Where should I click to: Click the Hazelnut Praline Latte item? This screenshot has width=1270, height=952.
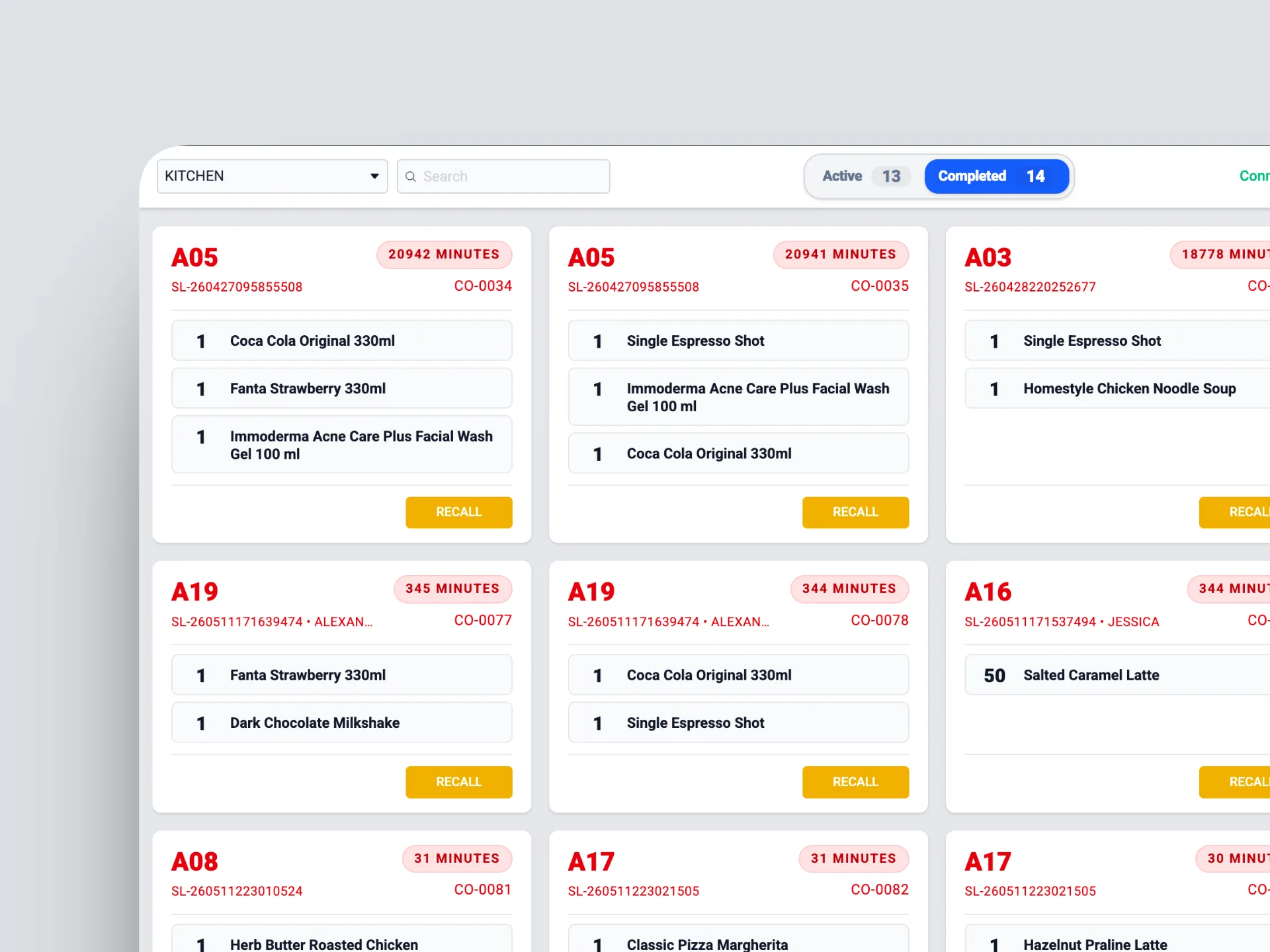pyautogui.click(x=1117, y=939)
